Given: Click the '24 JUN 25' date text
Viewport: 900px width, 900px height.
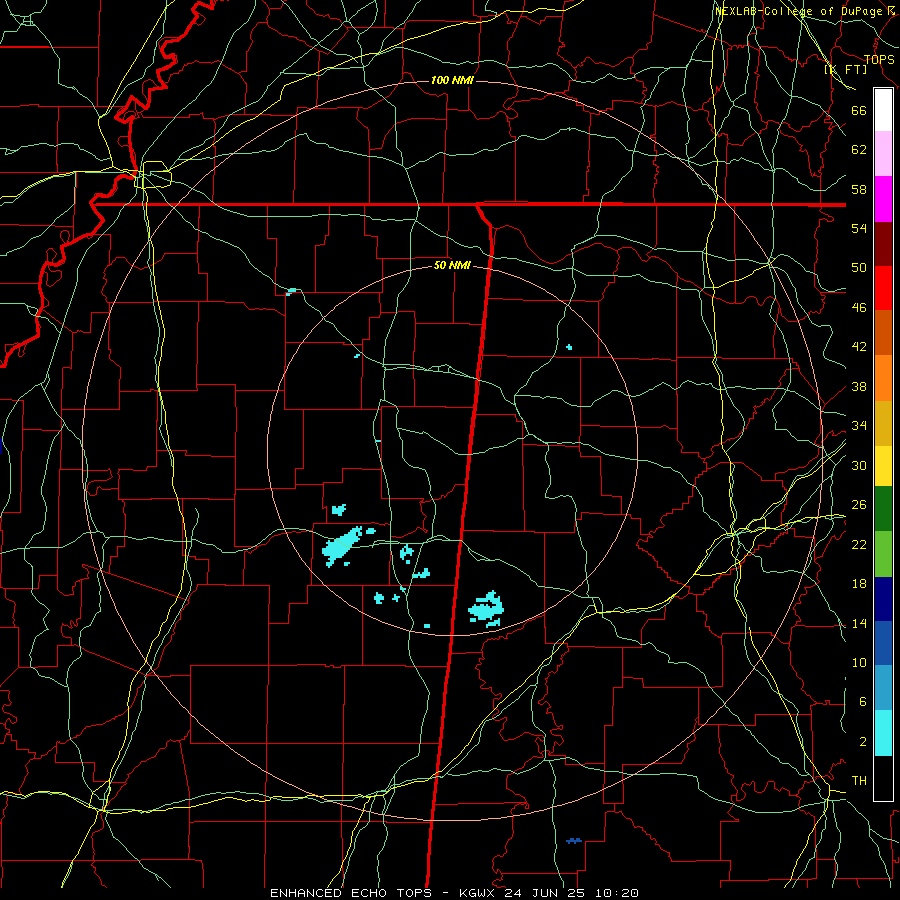Looking at the screenshot, I should [545, 893].
